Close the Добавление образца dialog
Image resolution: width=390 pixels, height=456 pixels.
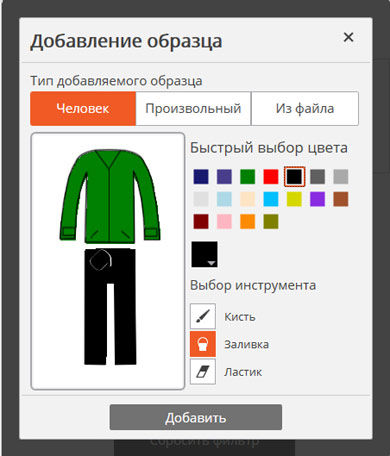coord(348,37)
